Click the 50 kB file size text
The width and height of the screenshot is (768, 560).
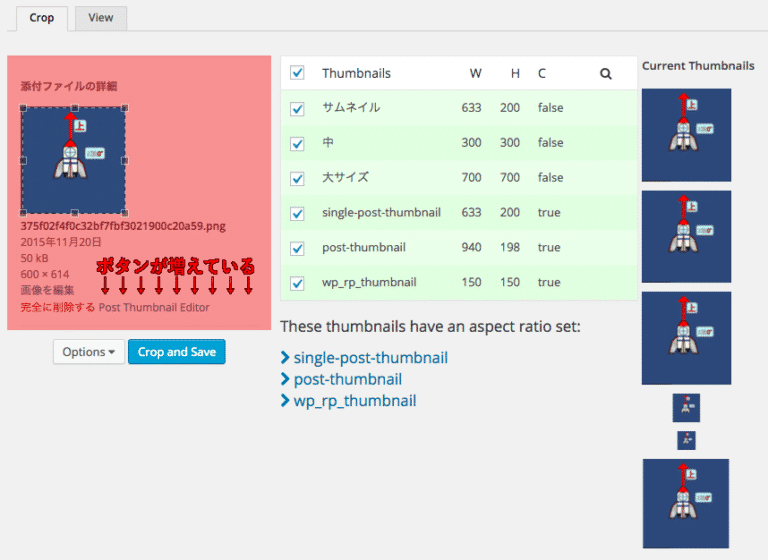pyautogui.click(x=34, y=258)
